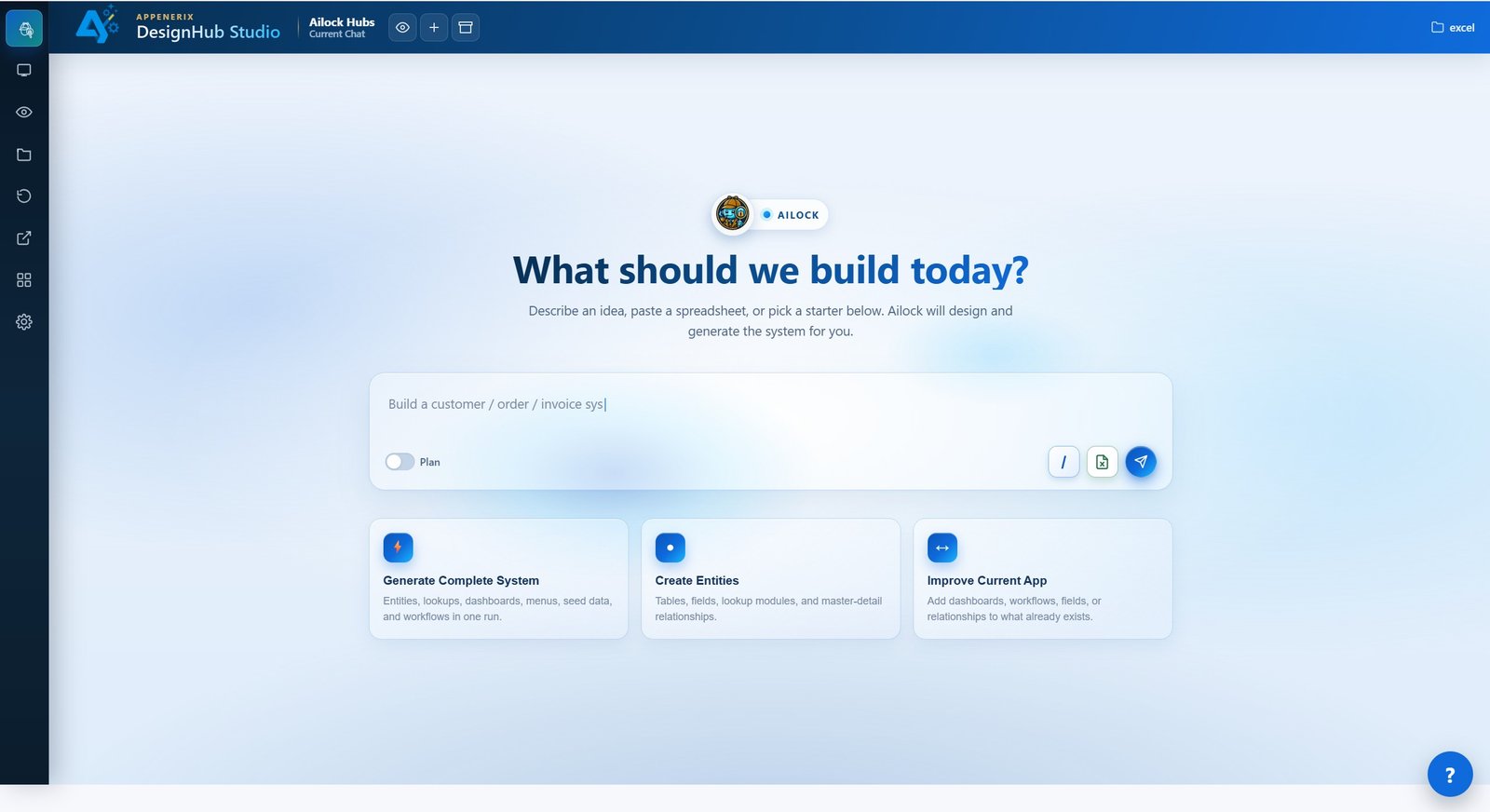
Task: Send the prompt with paper plane button
Action: click(x=1141, y=462)
